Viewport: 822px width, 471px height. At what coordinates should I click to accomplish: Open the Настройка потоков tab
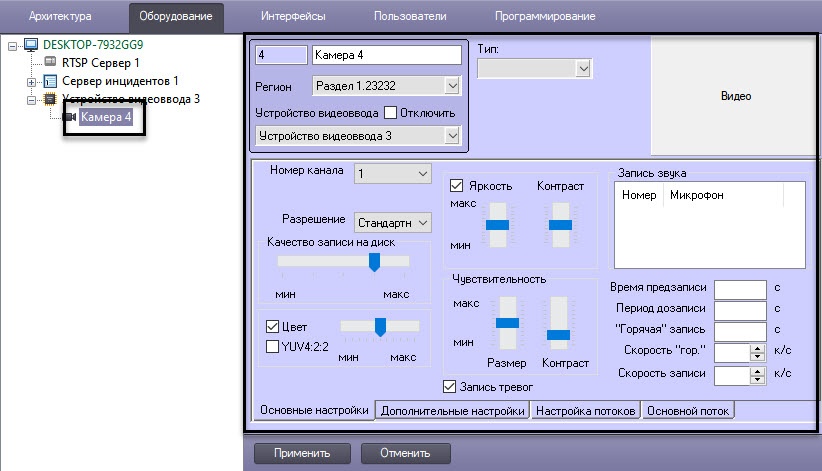coord(584,410)
